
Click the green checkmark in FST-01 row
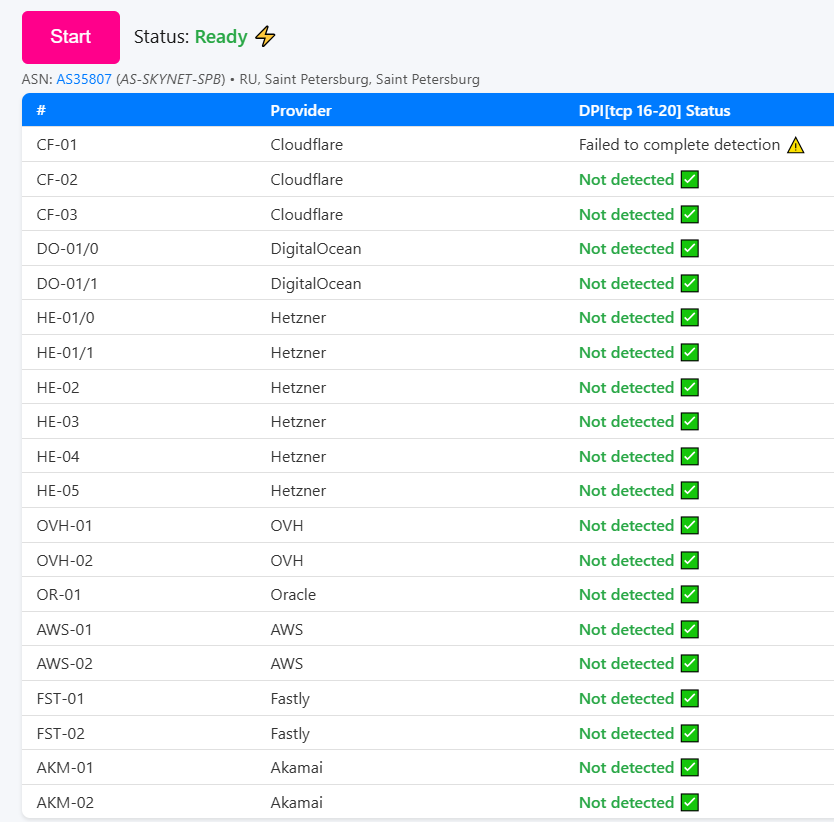(x=690, y=699)
